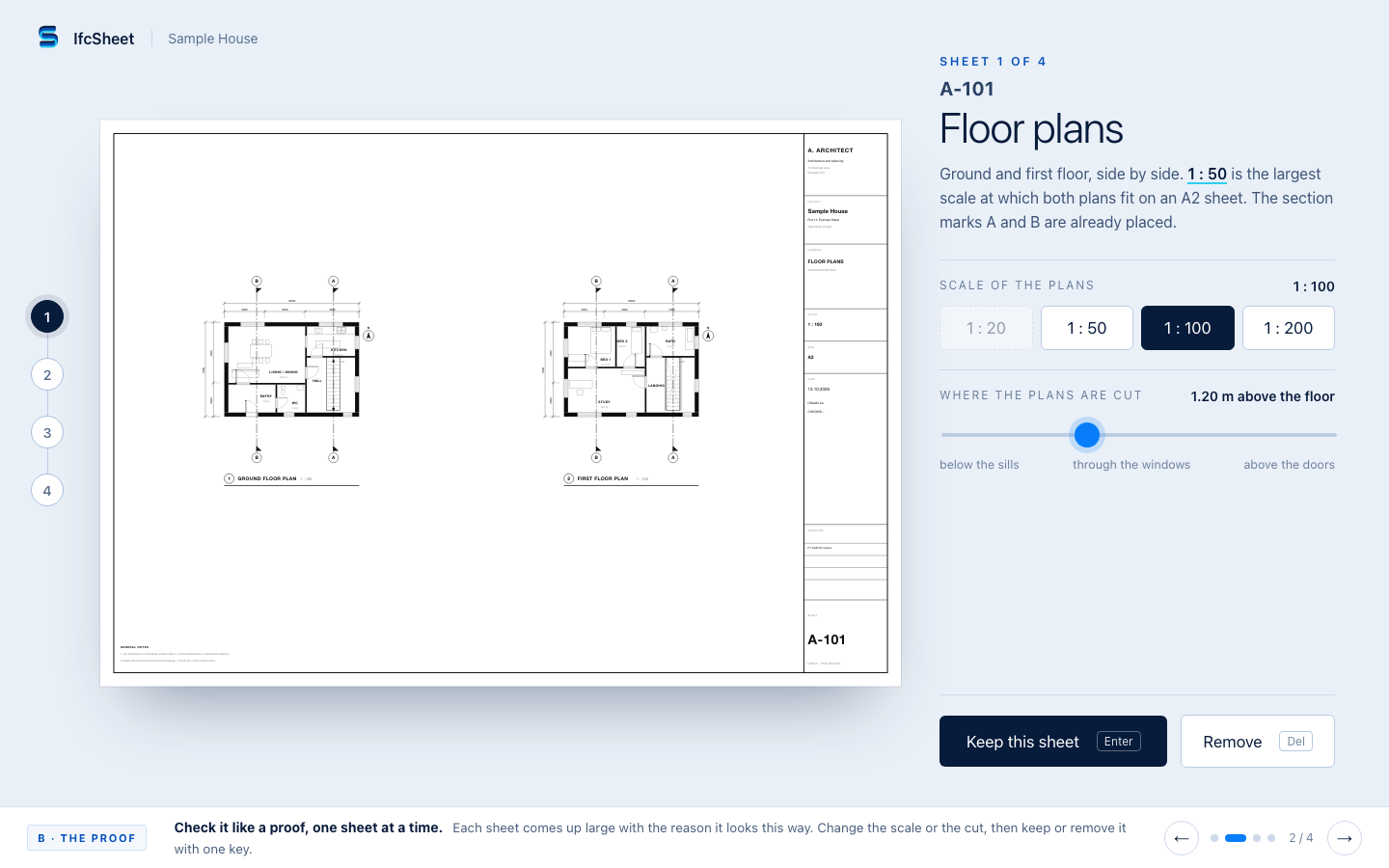Open sheet 4 in the step rail
The width and height of the screenshot is (1389, 868).
tap(47, 491)
